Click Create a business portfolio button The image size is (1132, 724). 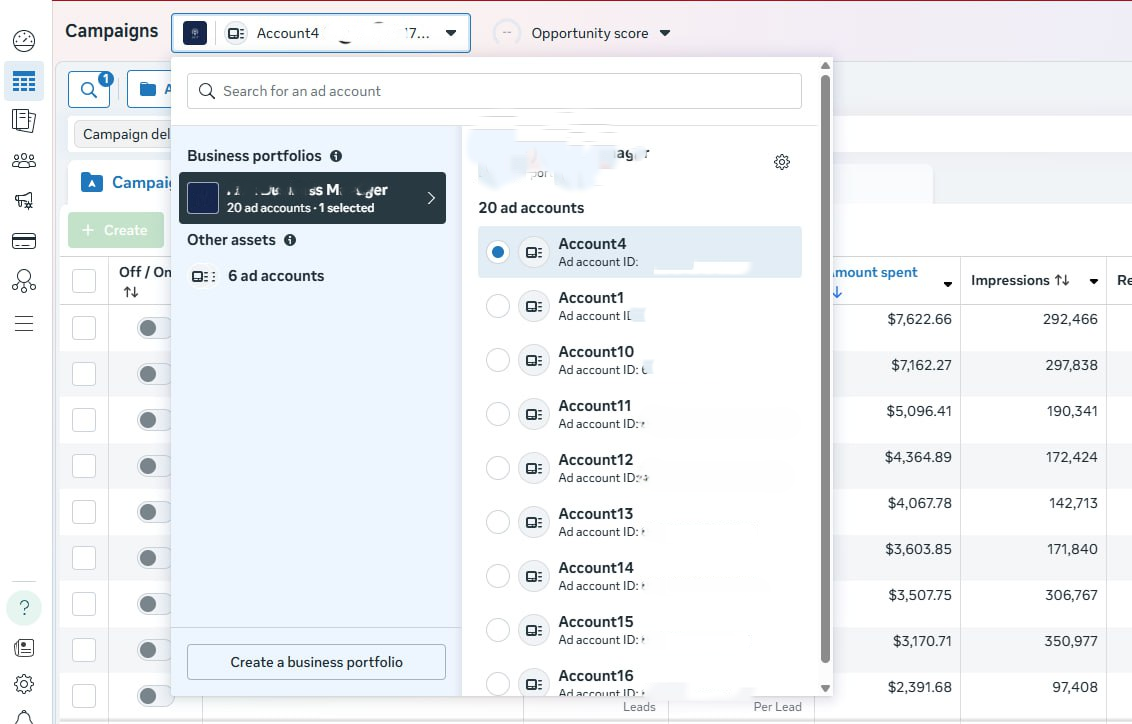click(316, 662)
